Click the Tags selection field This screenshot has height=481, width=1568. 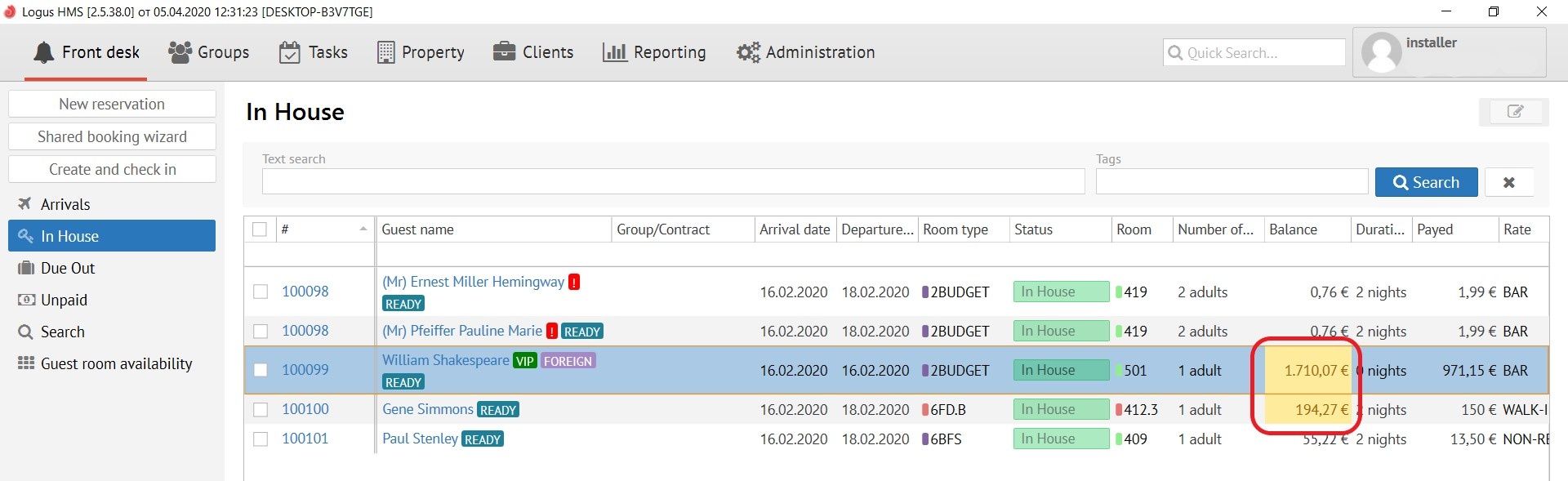1231,181
